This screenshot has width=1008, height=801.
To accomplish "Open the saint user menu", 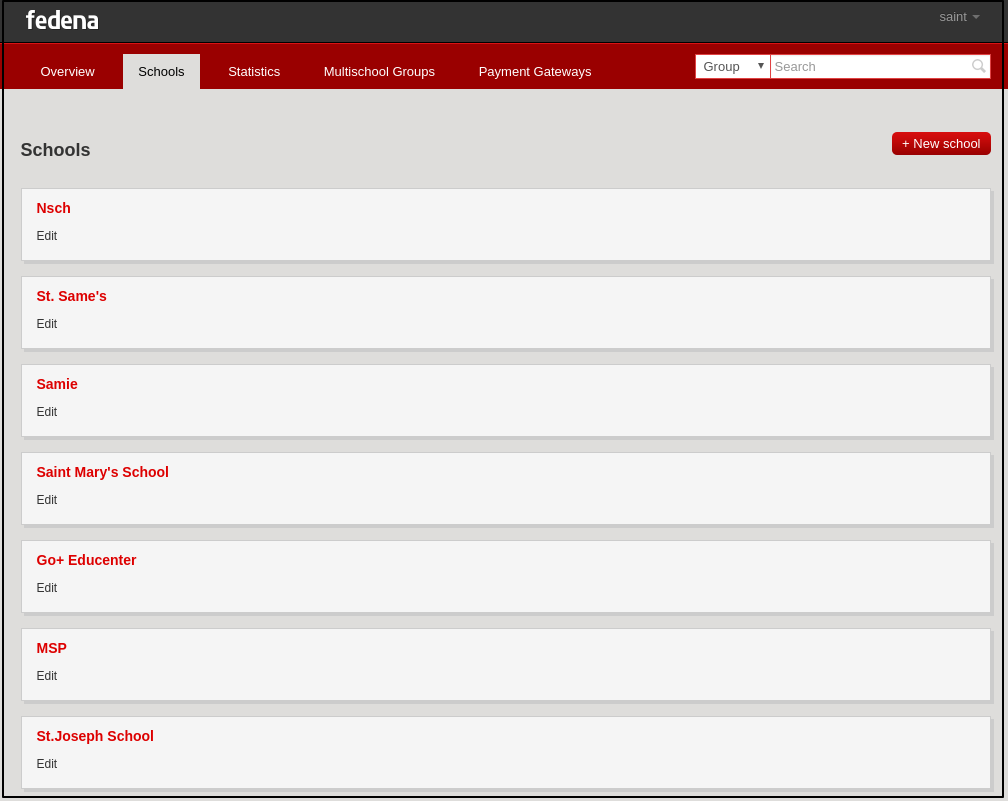I will click(x=958, y=17).
